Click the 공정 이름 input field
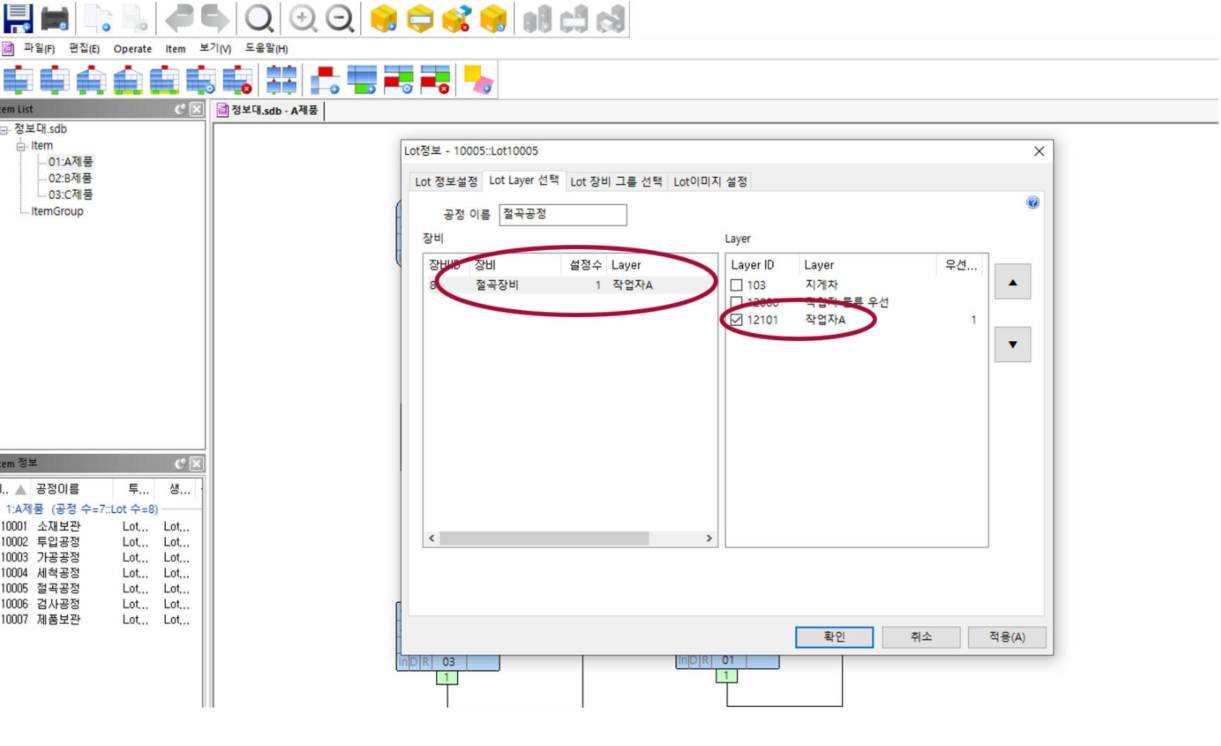This screenshot has height=746, width=1221. (562, 214)
